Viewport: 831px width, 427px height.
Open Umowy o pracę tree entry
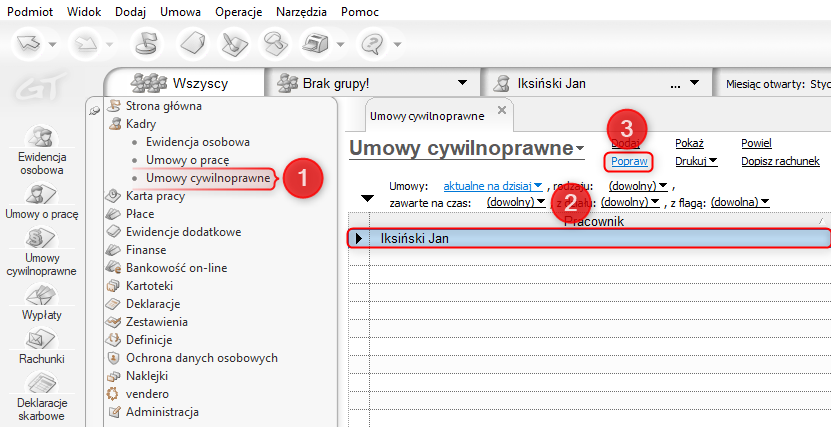(188, 160)
